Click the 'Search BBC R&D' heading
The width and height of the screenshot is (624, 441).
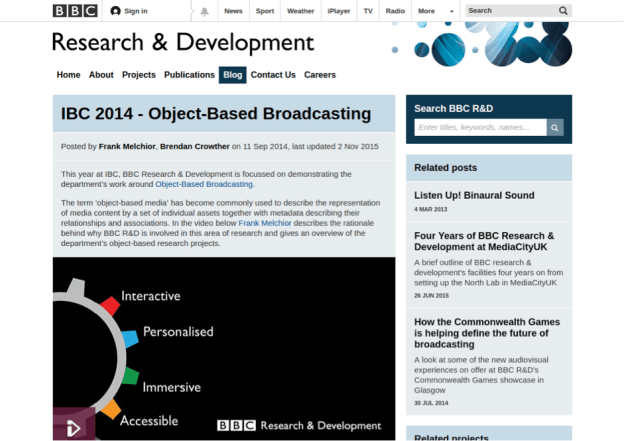tap(454, 109)
